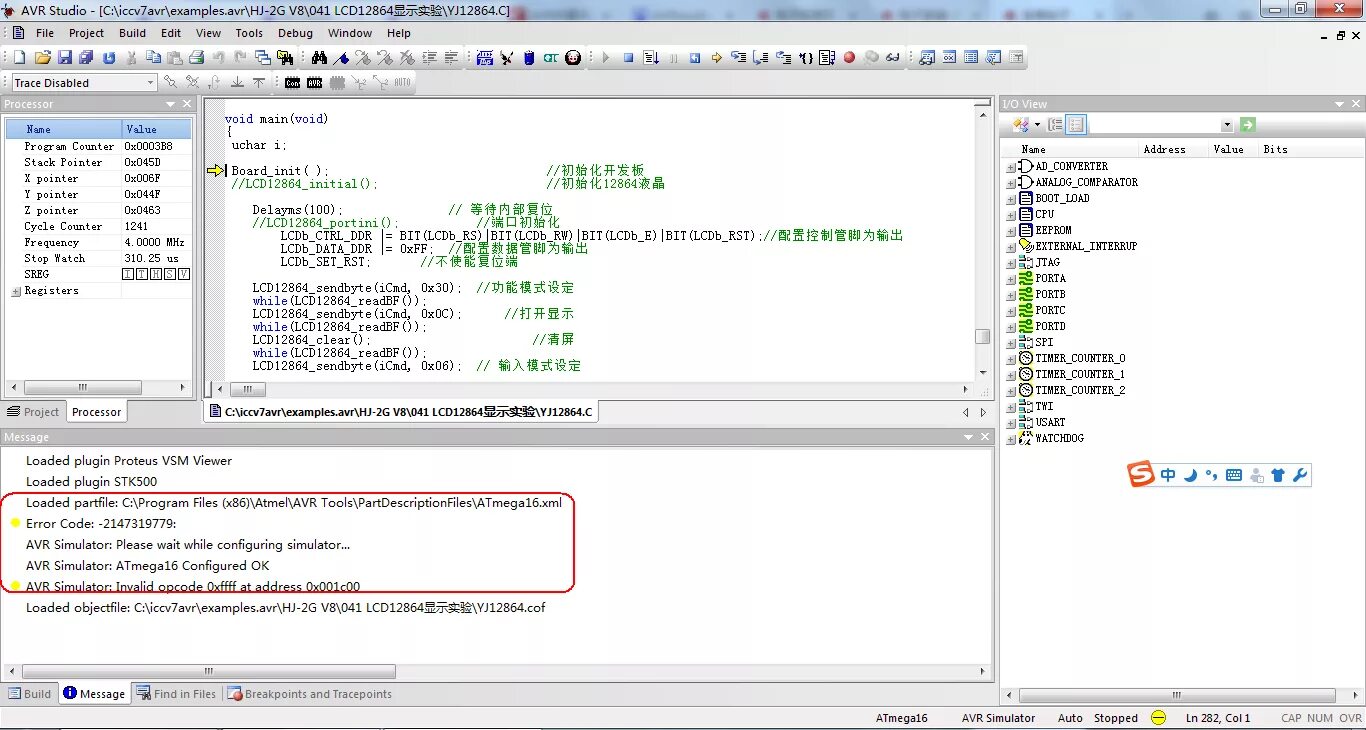Viewport: 1366px width, 730px height.
Task: Toggle SREG S flag bit
Action: tap(169, 274)
